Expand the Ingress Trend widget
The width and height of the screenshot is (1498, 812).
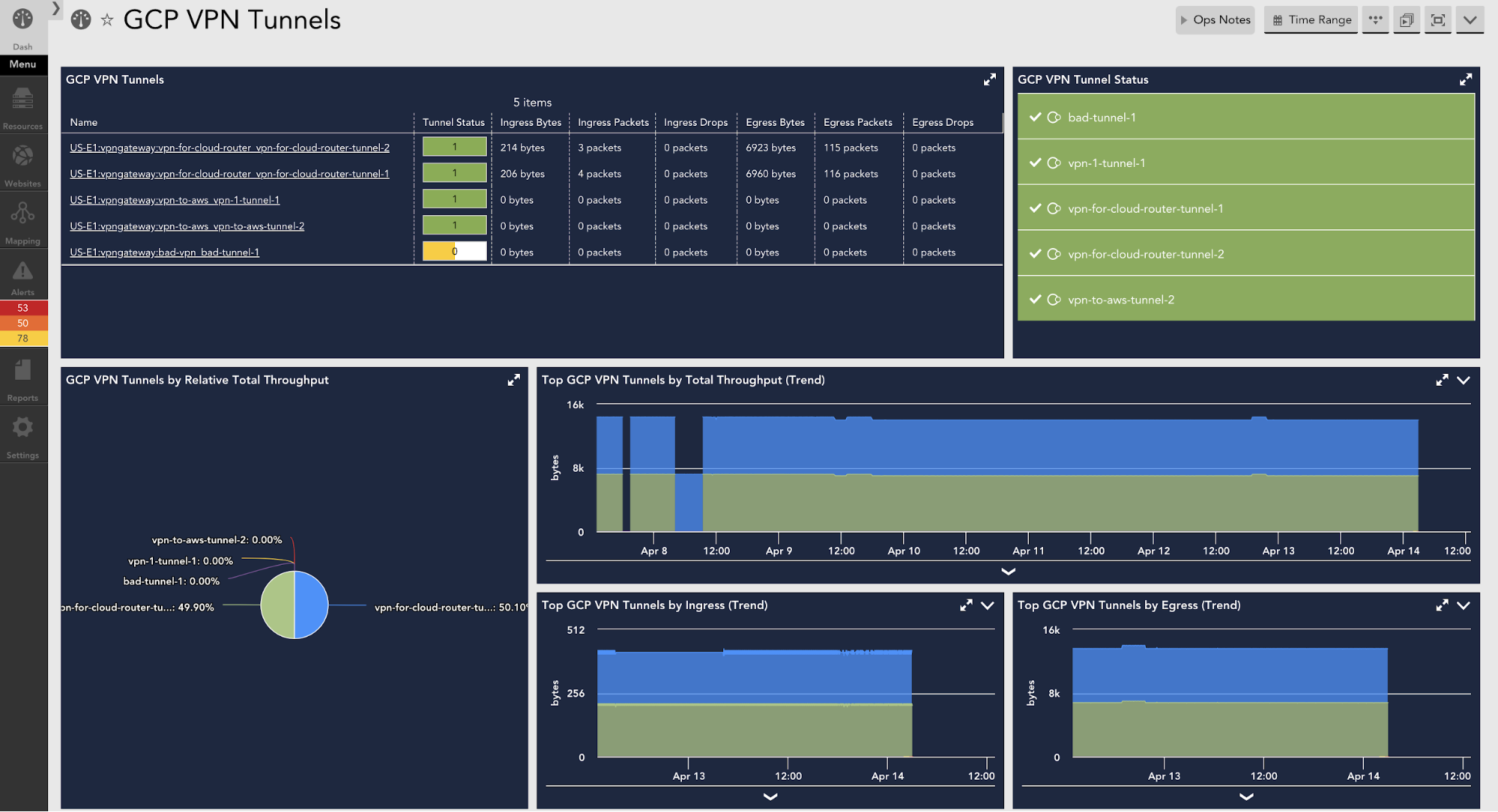point(966,605)
